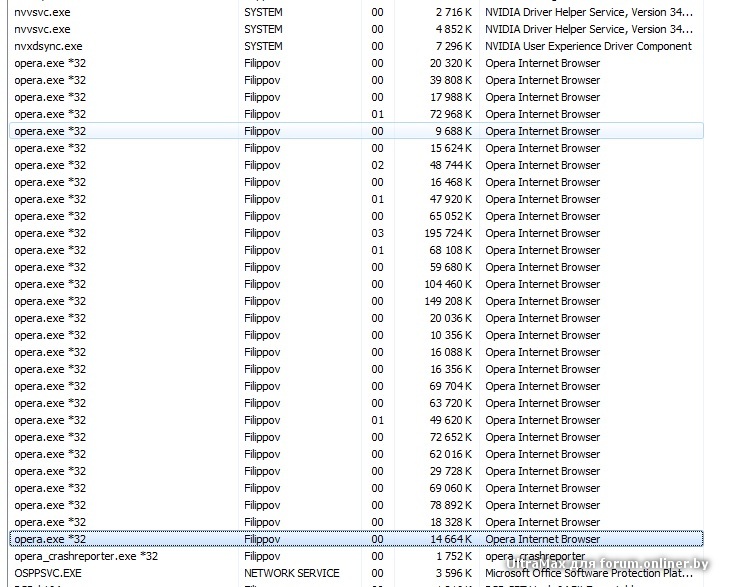The image size is (731, 587).
Task: Select the opera.exe process using 195 724 K
Action: [x=356, y=233]
